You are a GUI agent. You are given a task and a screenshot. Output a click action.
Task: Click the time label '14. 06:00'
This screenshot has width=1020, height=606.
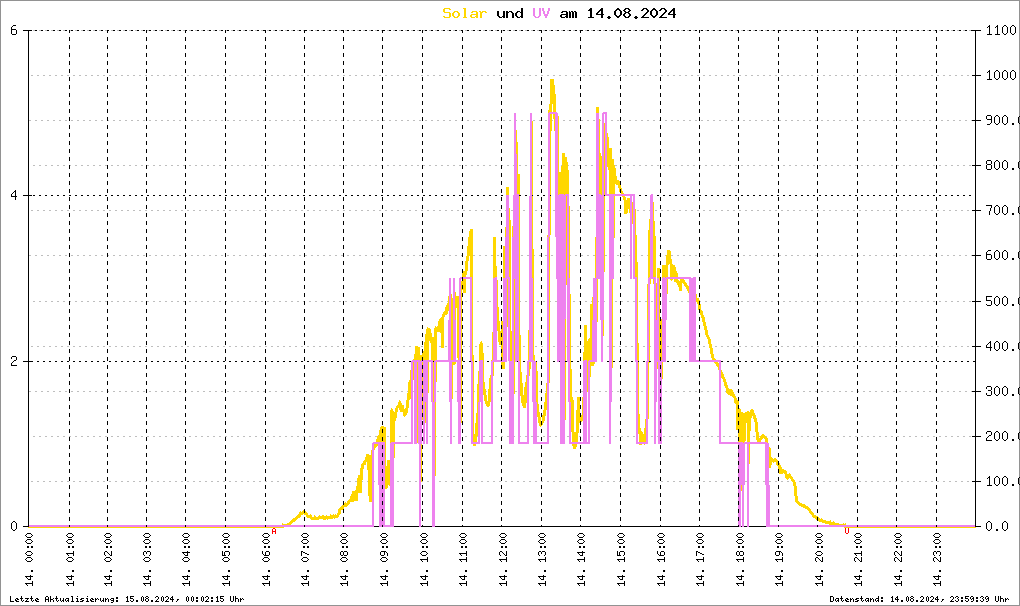(265, 559)
